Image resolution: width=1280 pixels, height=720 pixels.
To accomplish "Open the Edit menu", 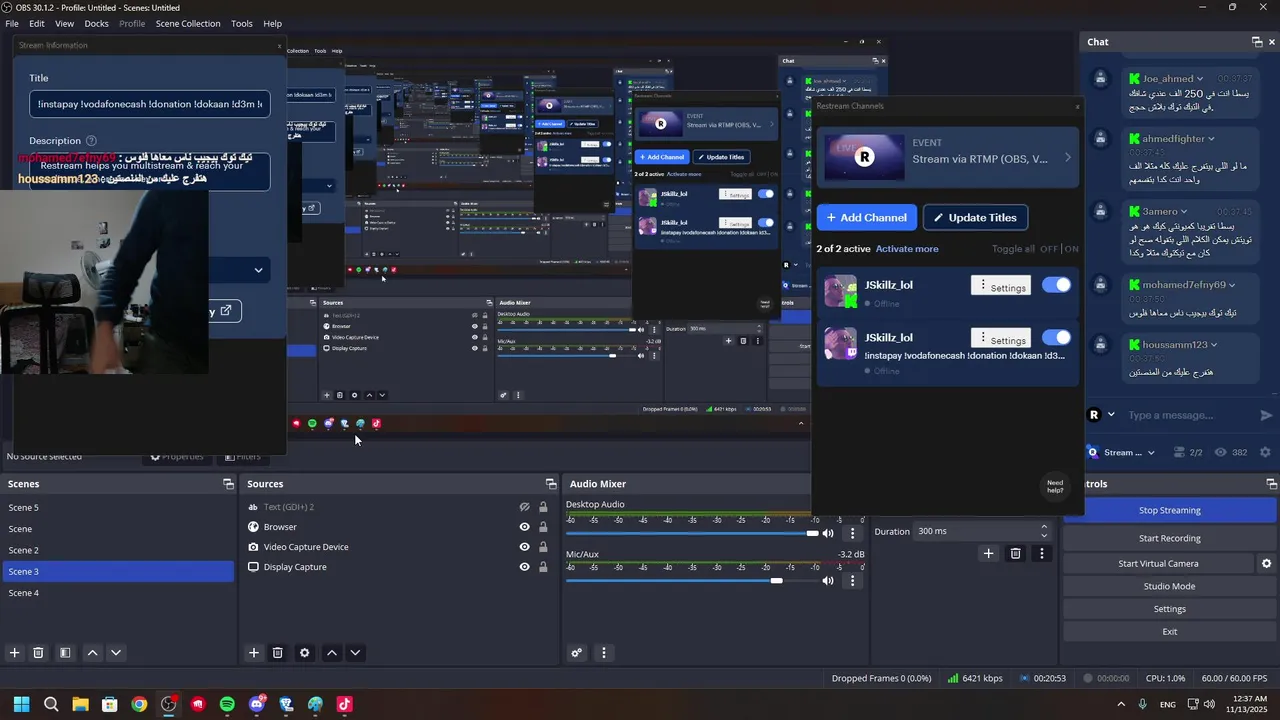I will coord(36,23).
